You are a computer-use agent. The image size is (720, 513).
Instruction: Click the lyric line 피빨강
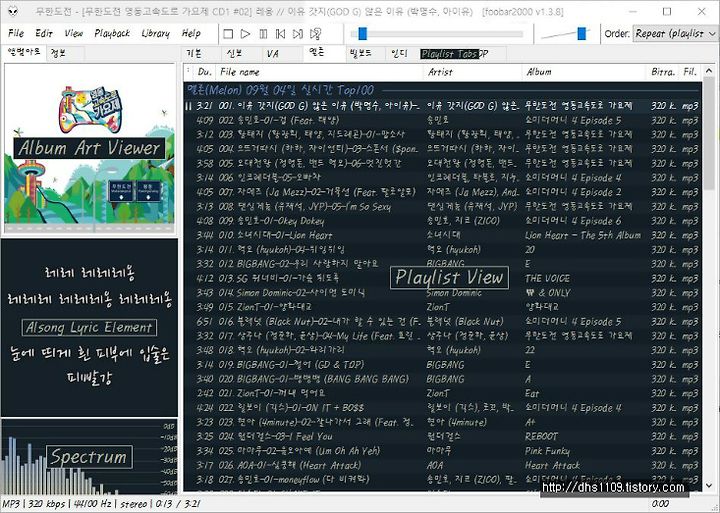click(89, 378)
